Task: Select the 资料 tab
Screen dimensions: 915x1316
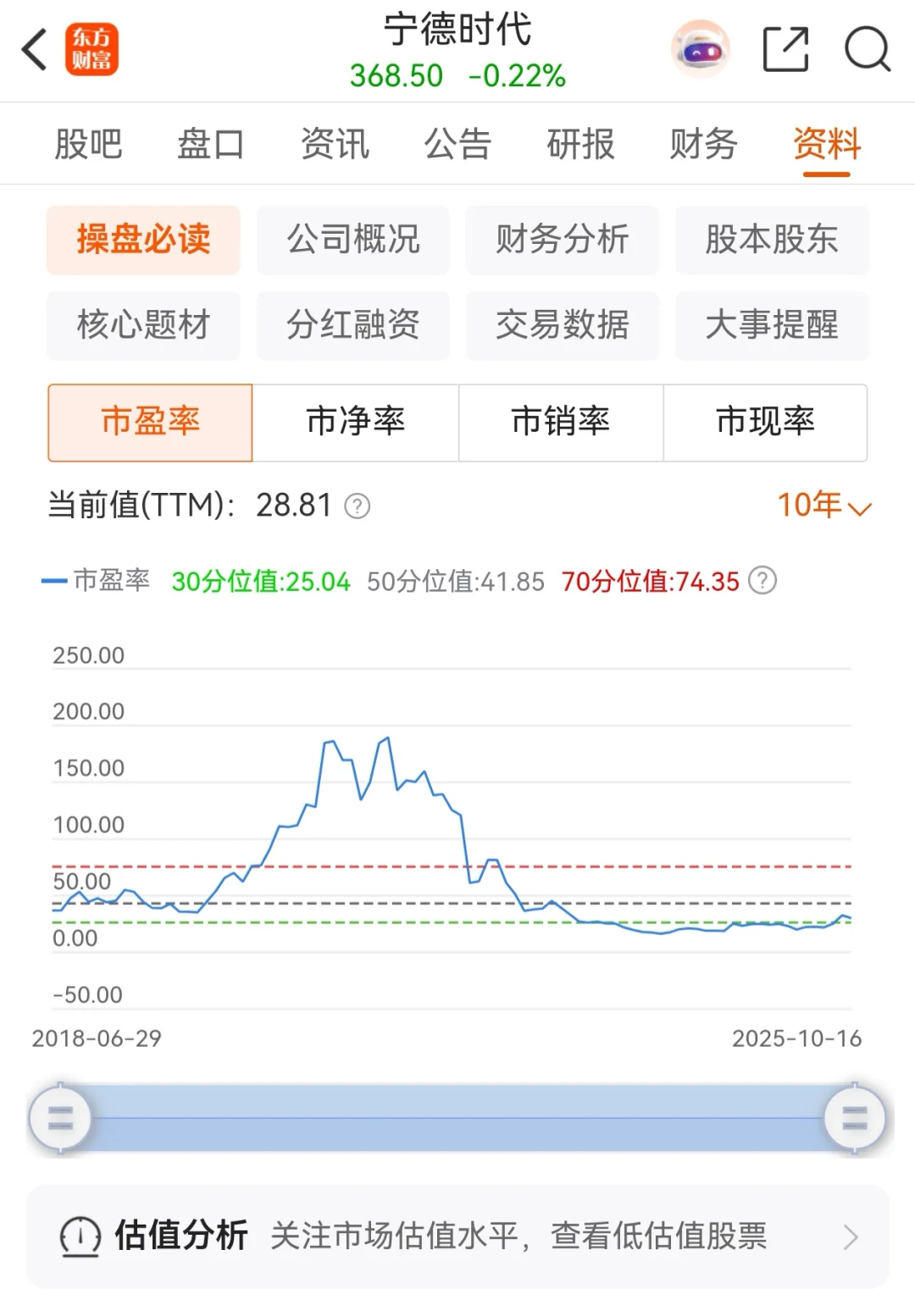Action: [827, 144]
